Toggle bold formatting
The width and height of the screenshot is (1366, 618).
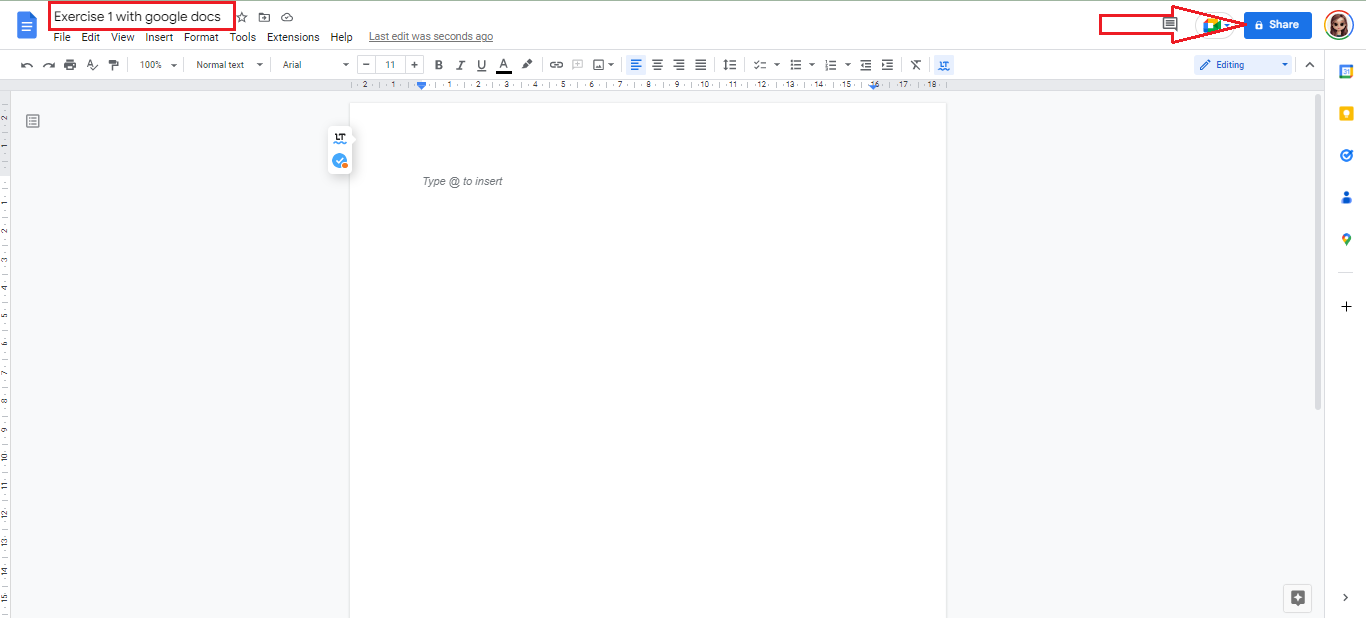click(x=438, y=65)
